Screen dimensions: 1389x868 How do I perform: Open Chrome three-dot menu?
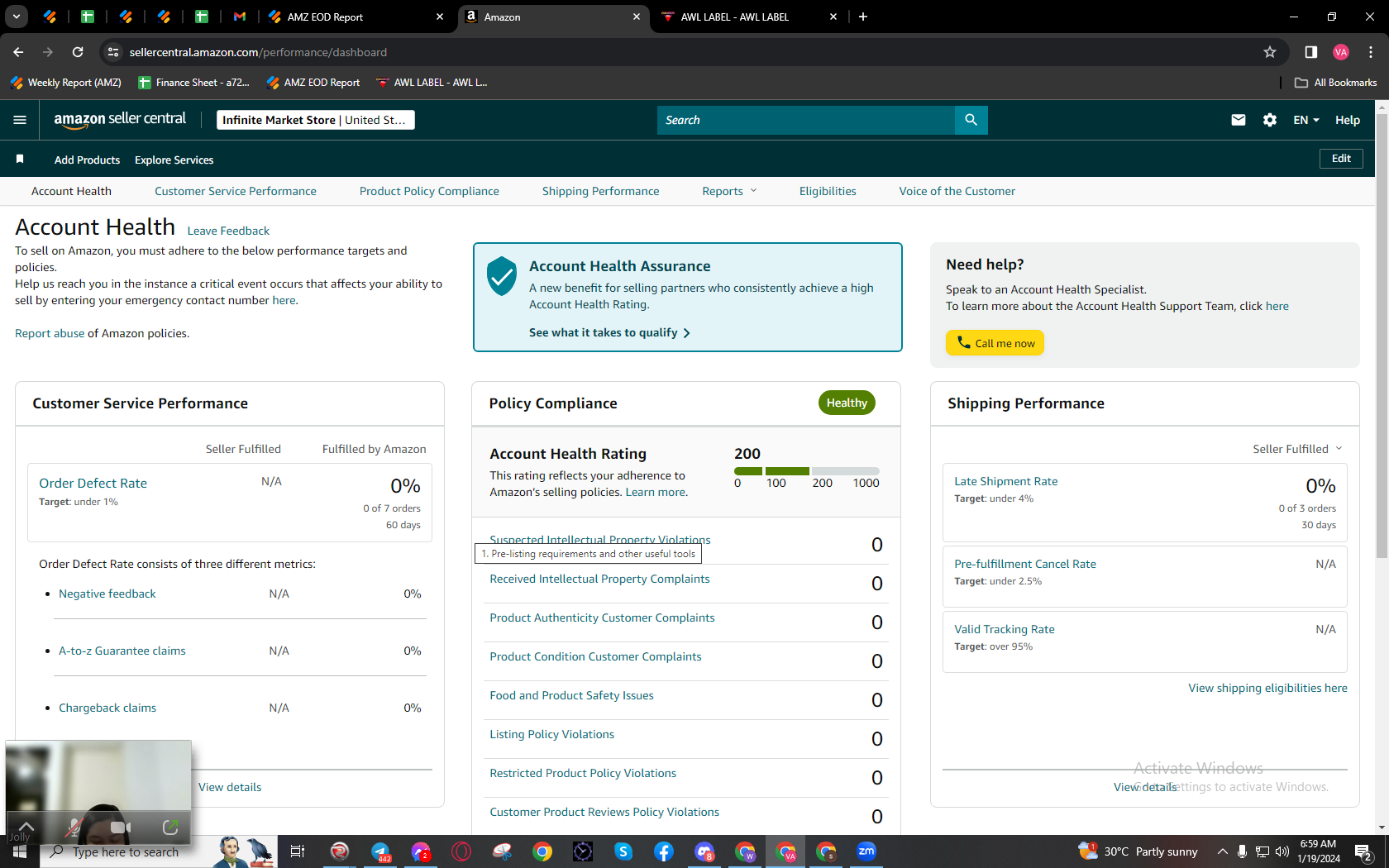click(1371, 52)
